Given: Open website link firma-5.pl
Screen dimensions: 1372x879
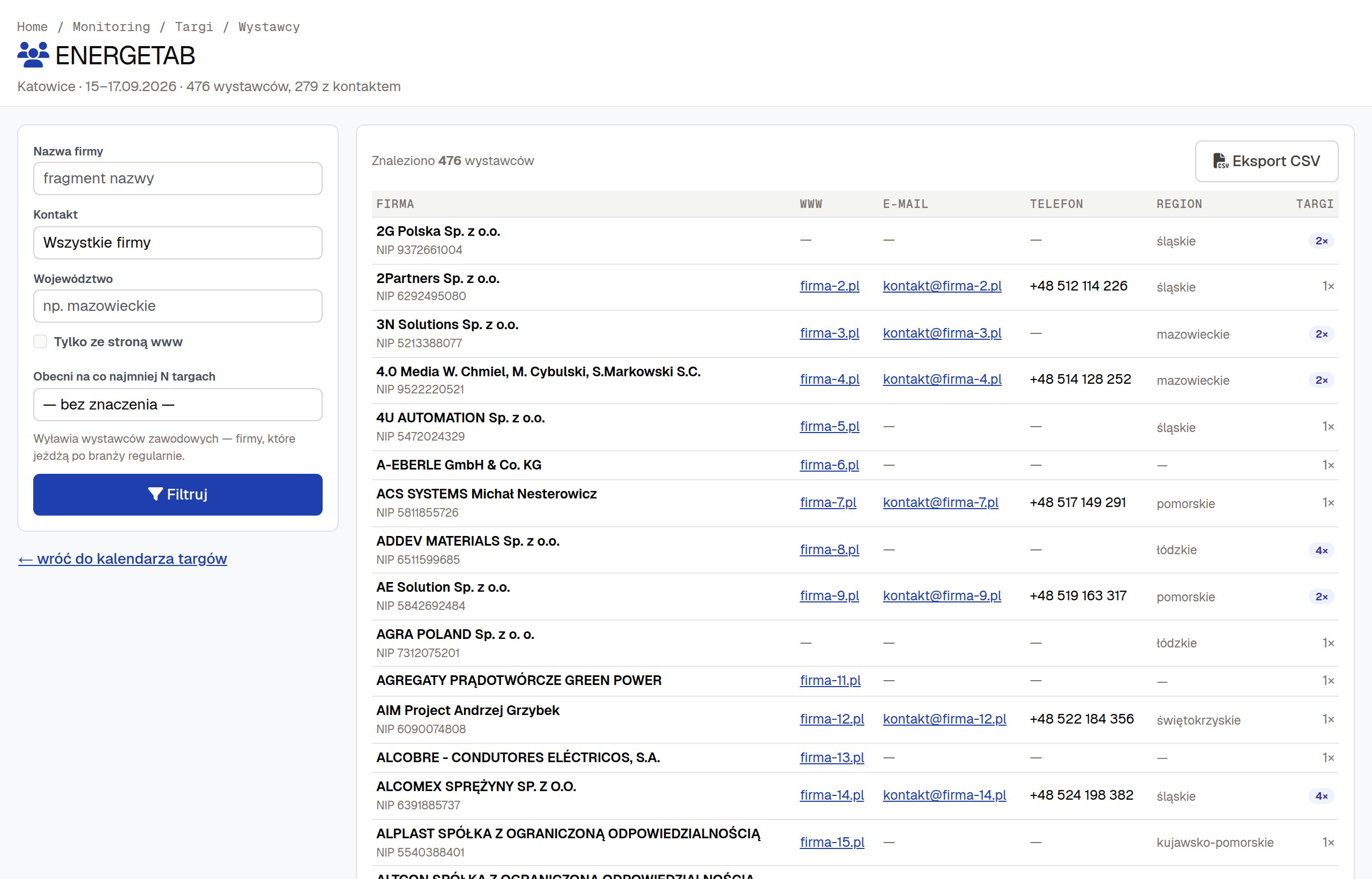Looking at the screenshot, I should 829,427.
